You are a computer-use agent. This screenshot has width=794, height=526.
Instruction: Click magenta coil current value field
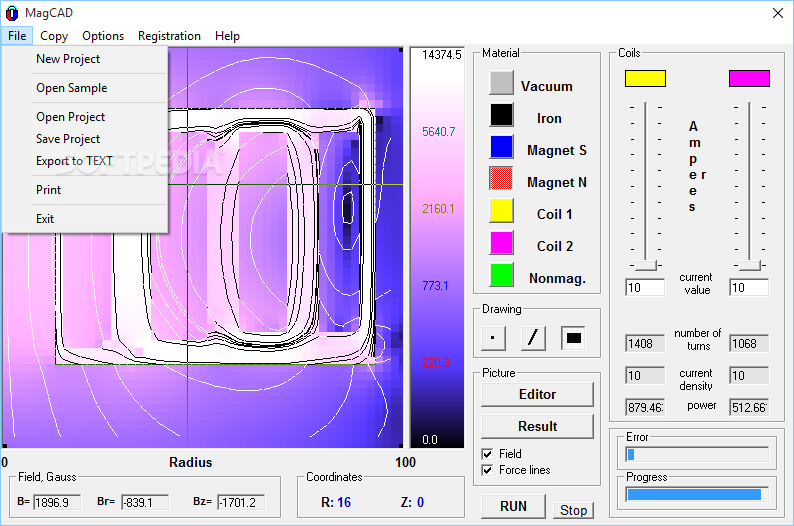(x=749, y=288)
